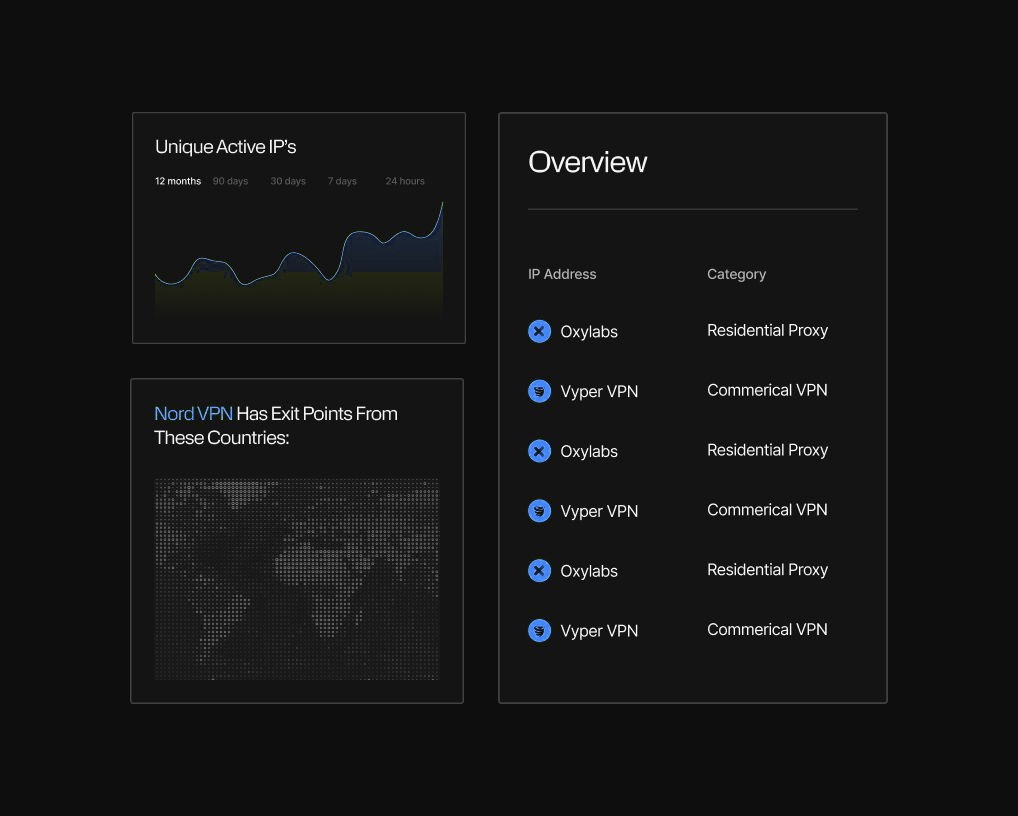Screen dimensions: 1018x816
Task: Click the Unique Active IP's title
Action: click(225, 147)
